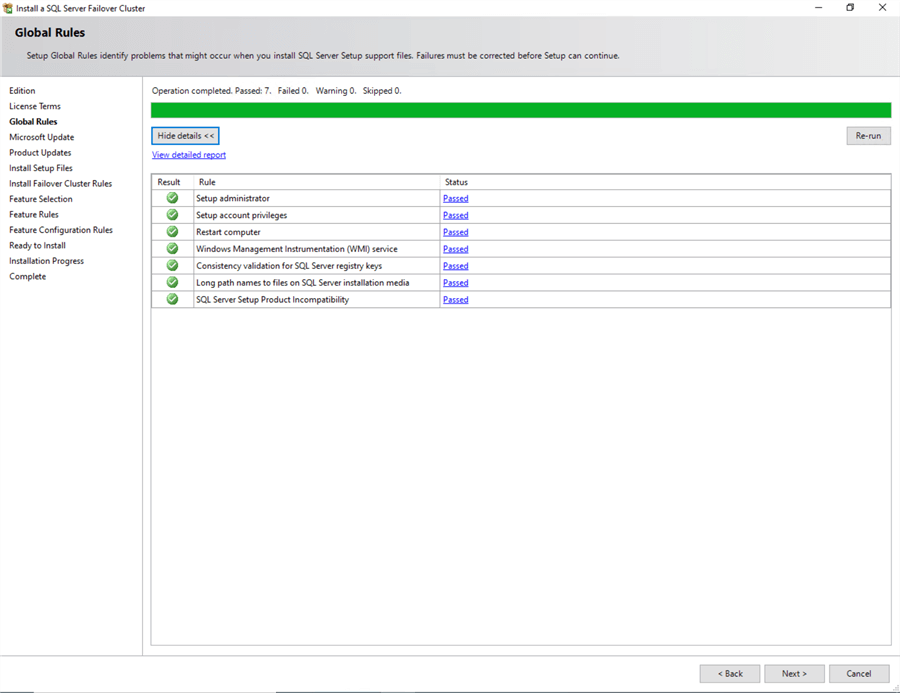
Task: Go back to the previous setup page
Action: (x=730, y=673)
